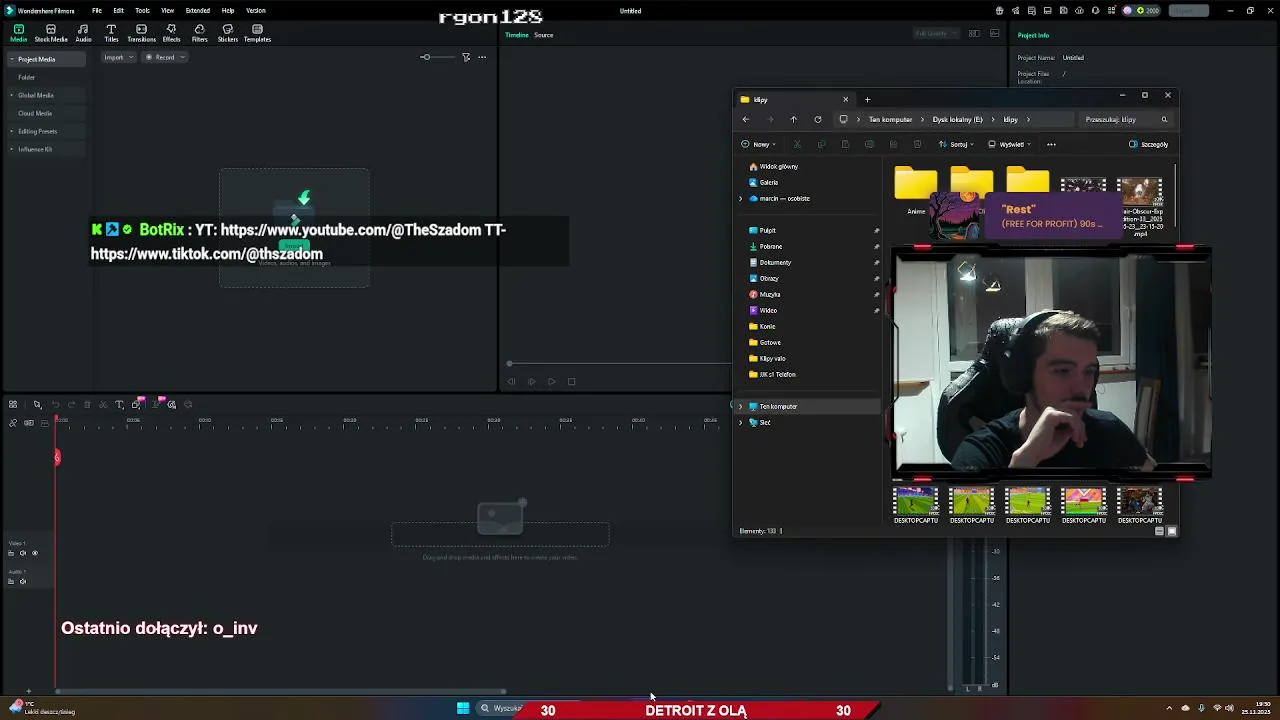Open the Filters tab
The height and width of the screenshot is (720, 1280).
(x=199, y=33)
